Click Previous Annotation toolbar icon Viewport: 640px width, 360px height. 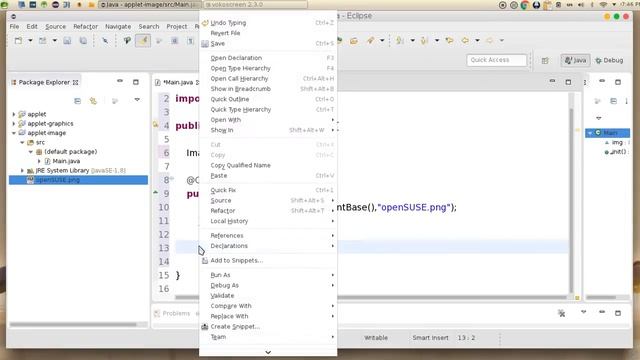click(424, 40)
